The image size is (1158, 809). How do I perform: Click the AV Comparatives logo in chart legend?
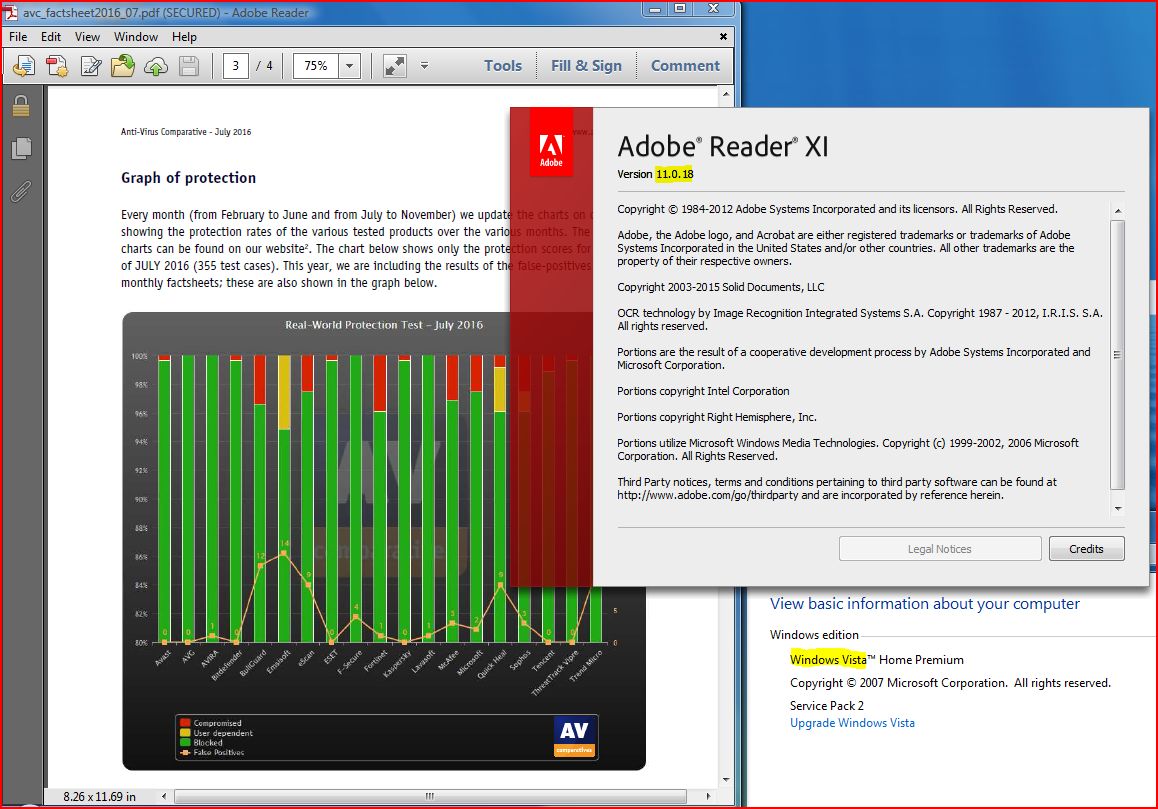(575, 736)
